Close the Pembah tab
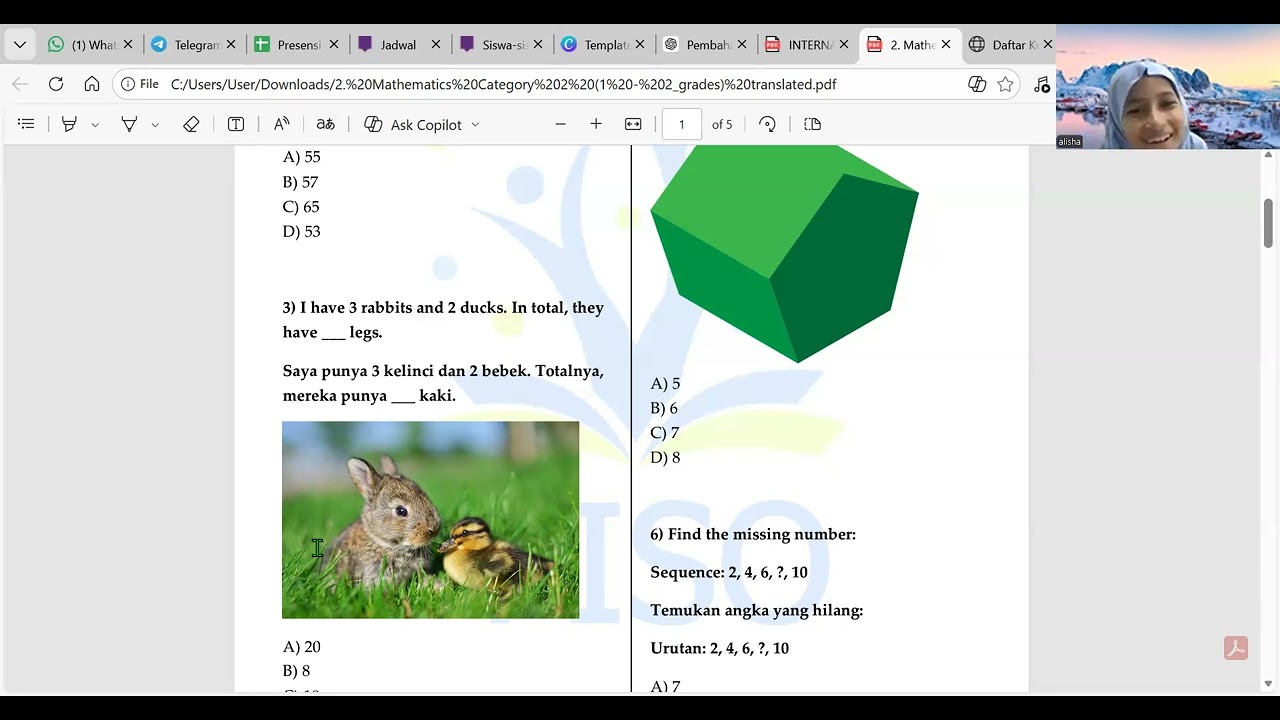The width and height of the screenshot is (1280, 720). [x=742, y=45]
